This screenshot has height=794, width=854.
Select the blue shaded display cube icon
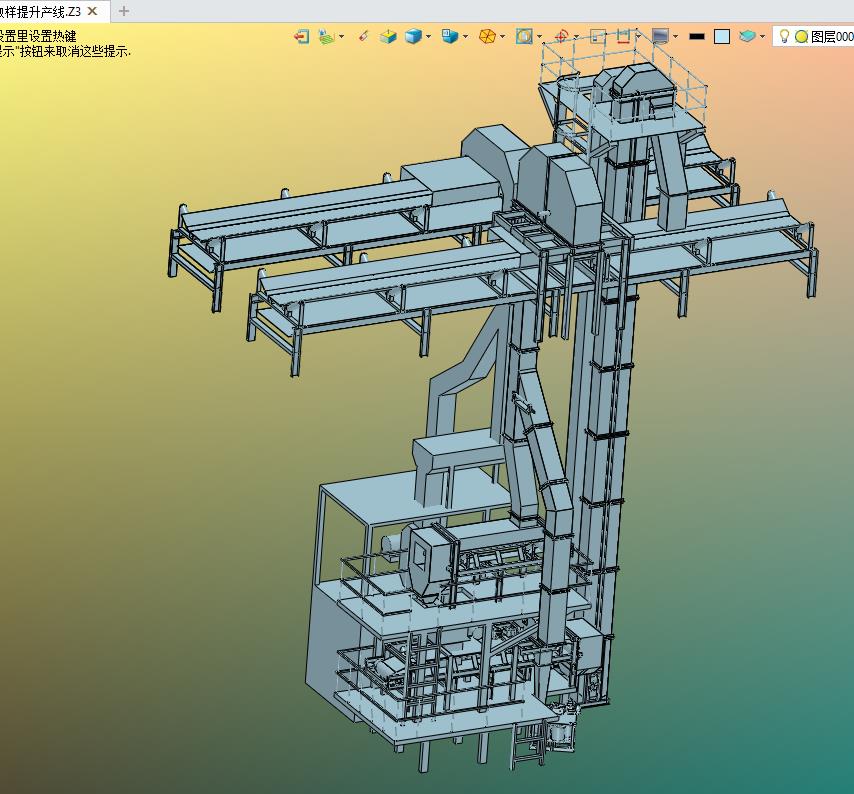pyautogui.click(x=413, y=36)
